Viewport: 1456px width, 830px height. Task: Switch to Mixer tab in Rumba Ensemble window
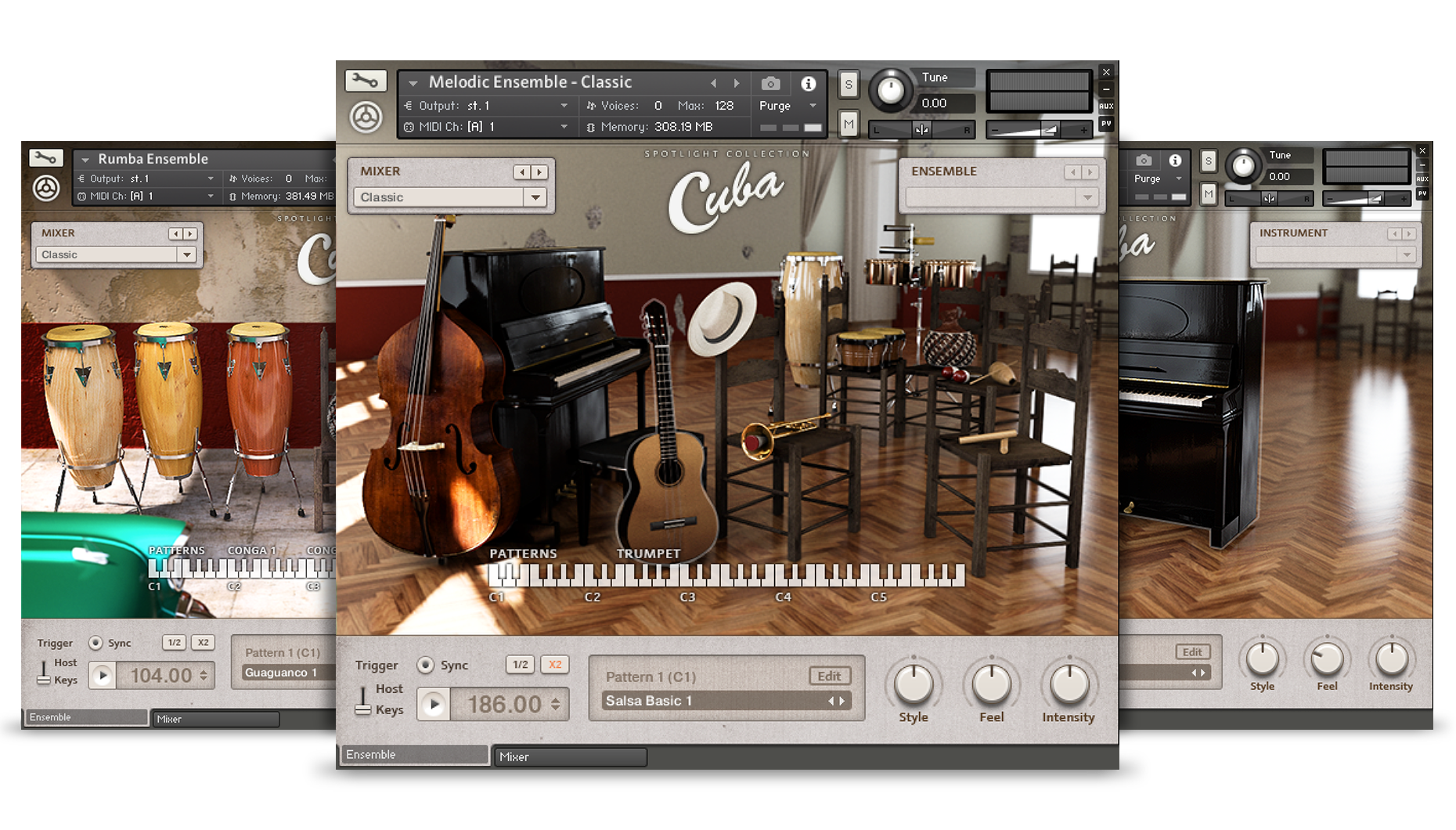tap(215, 719)
